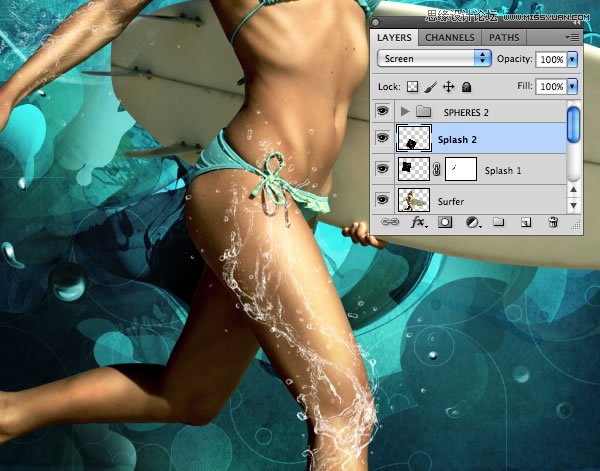600x471 pixels.
Task: Select the Splash 1 layer thumbnail
Action: tap(414, 169)
